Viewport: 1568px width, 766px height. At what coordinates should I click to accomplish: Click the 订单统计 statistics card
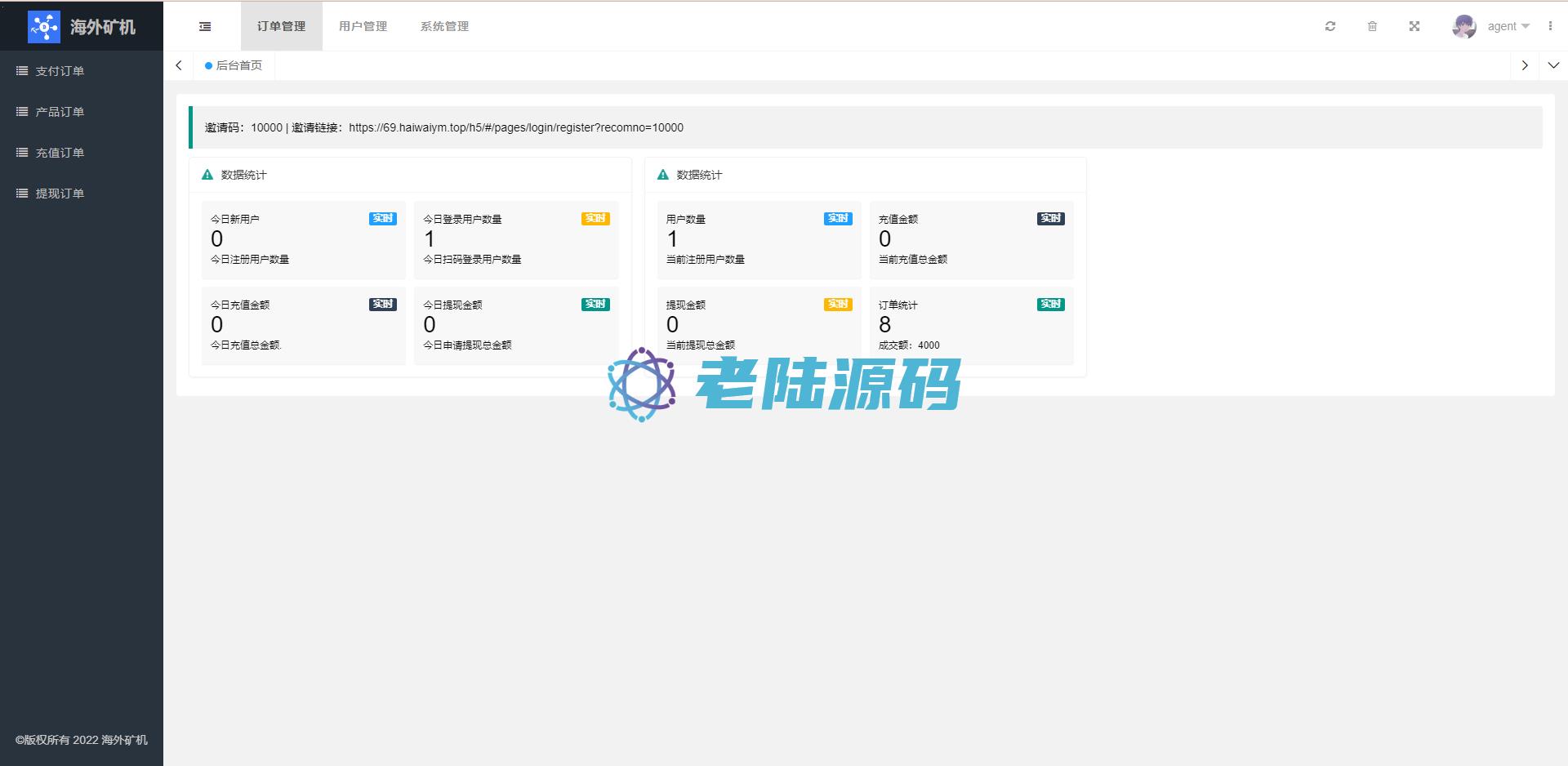click(x=971, y=325)
